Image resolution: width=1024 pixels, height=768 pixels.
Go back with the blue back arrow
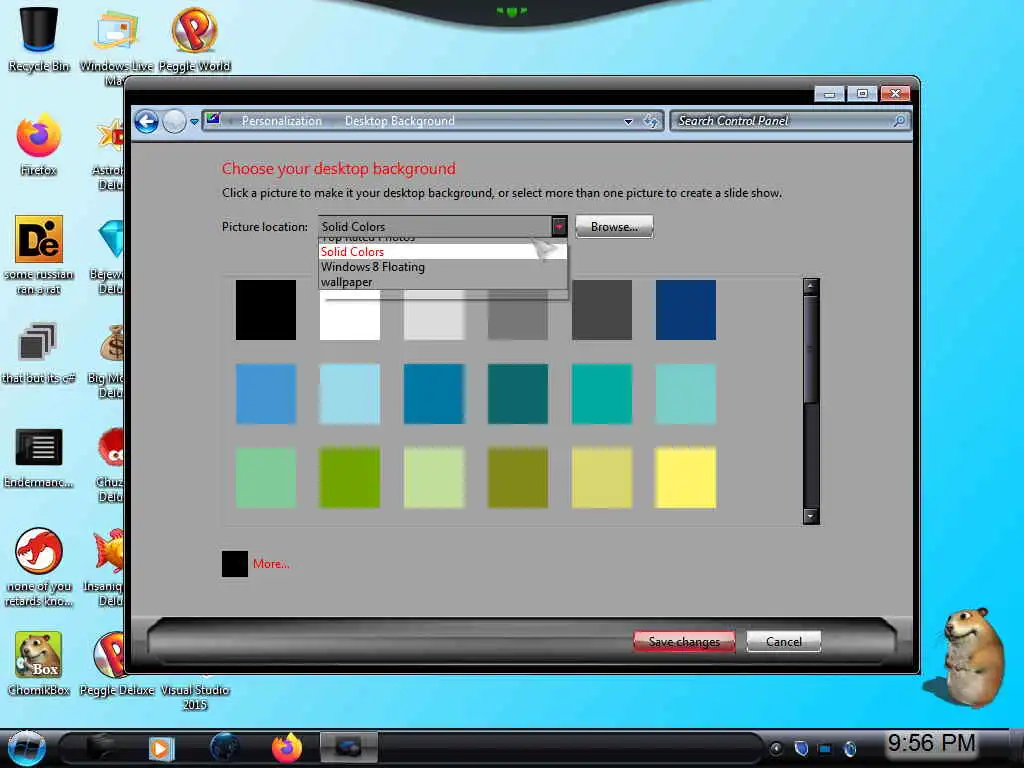coord(147,121)
